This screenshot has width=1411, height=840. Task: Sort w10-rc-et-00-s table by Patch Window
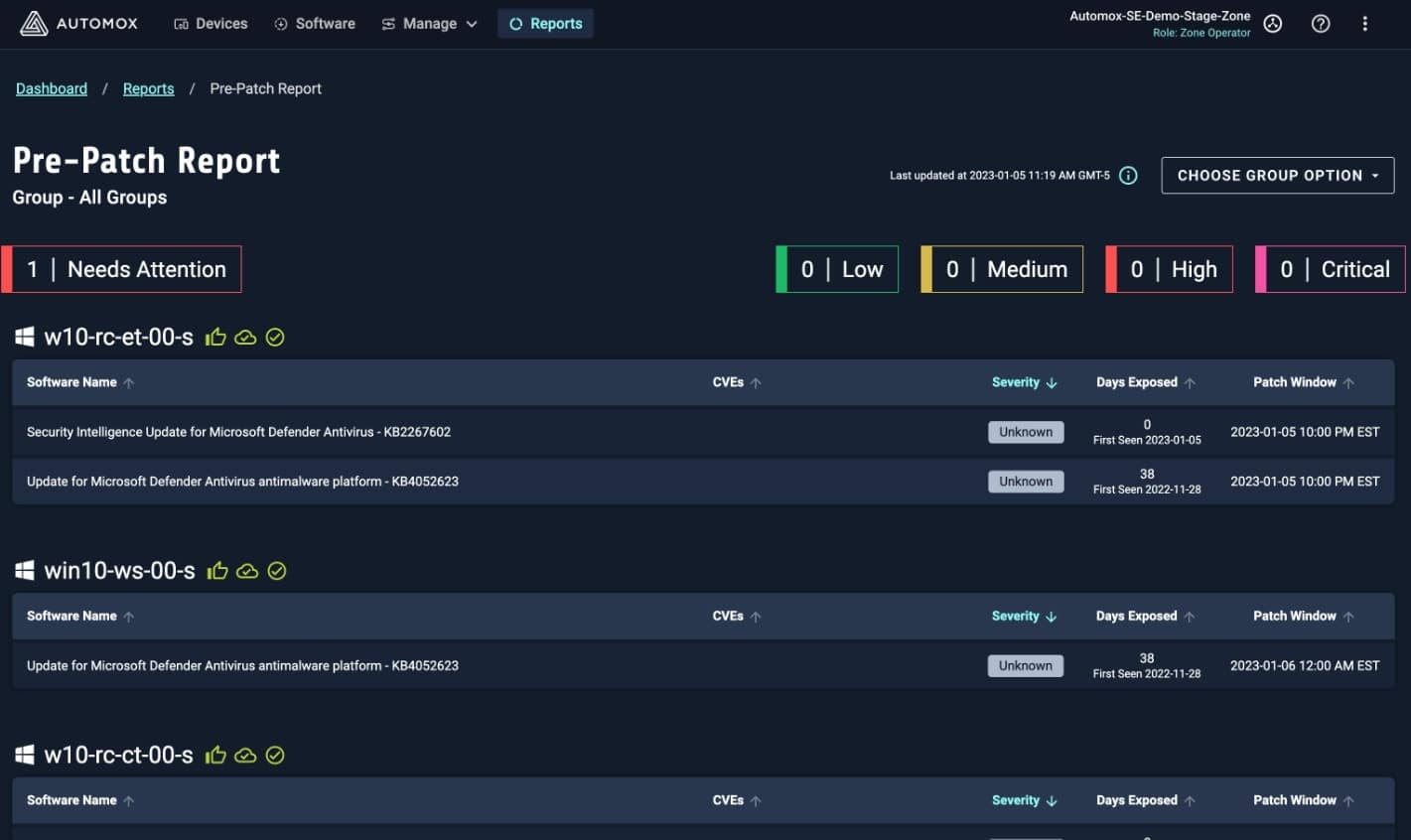coord(1304,382)
